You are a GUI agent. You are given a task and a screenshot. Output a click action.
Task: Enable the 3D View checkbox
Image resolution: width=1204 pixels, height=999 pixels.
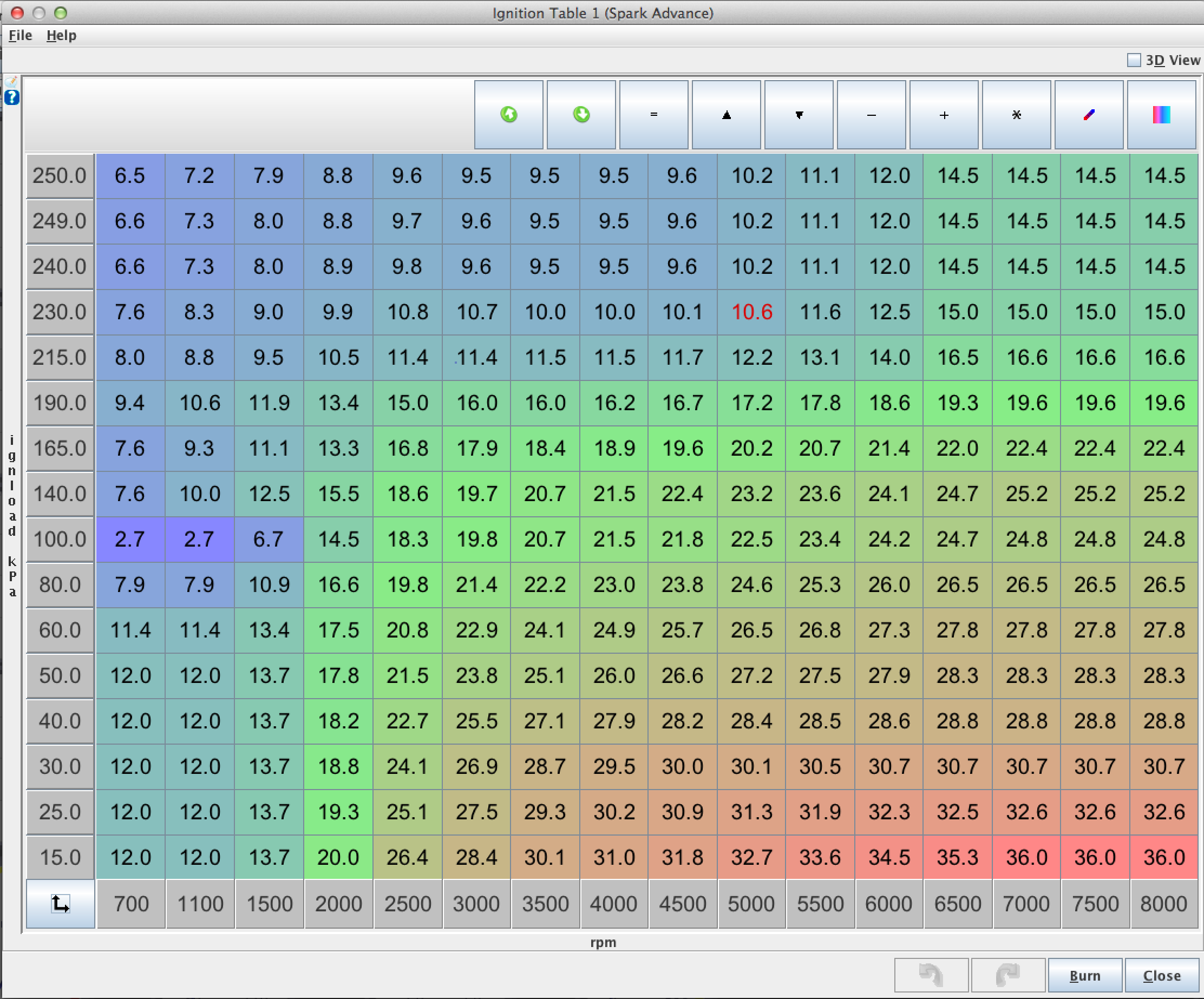[1134, 60]
